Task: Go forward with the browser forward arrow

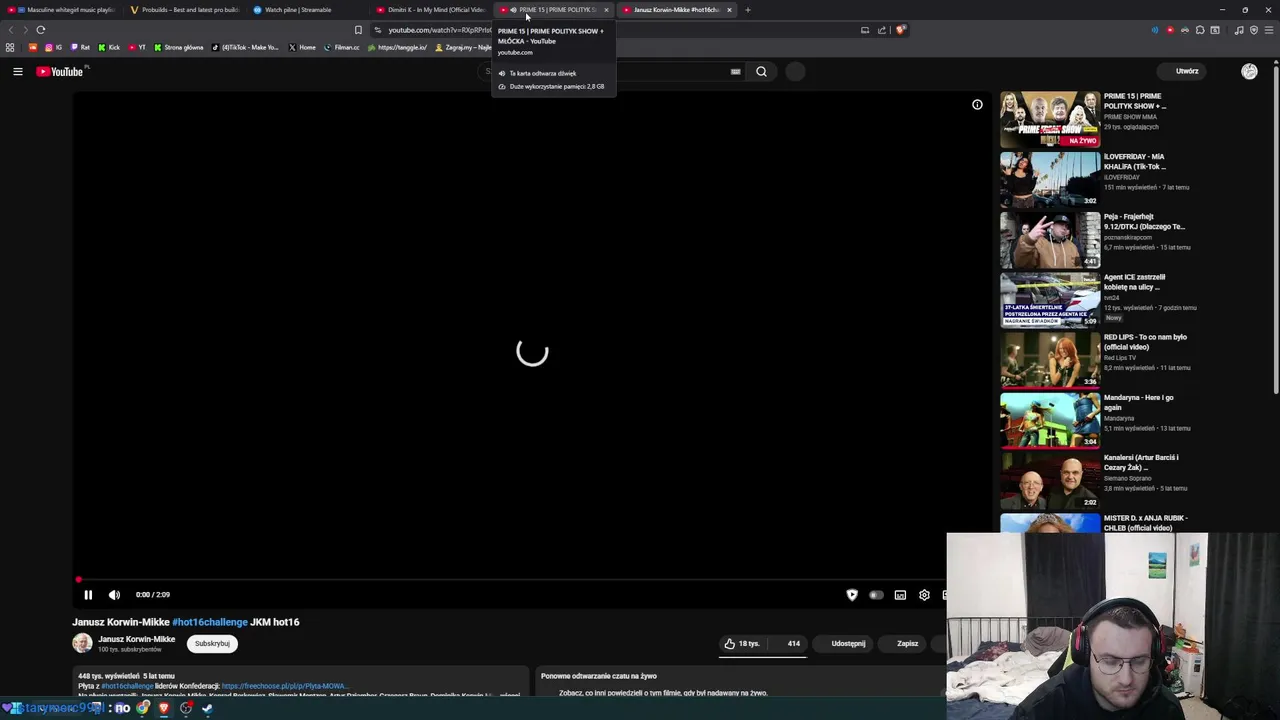Action: (x=26, y=30)
